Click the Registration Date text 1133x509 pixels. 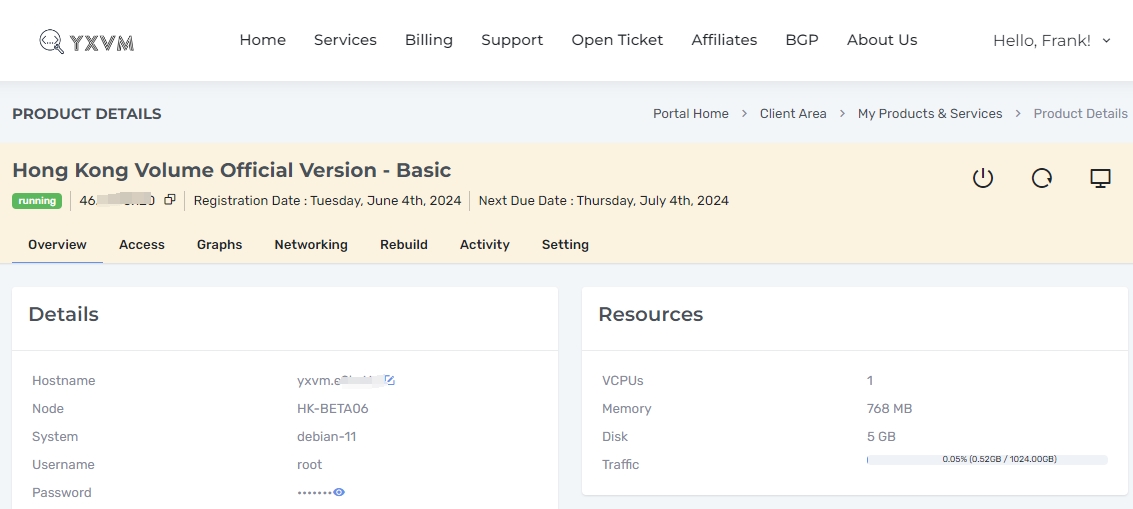point(327,200)
